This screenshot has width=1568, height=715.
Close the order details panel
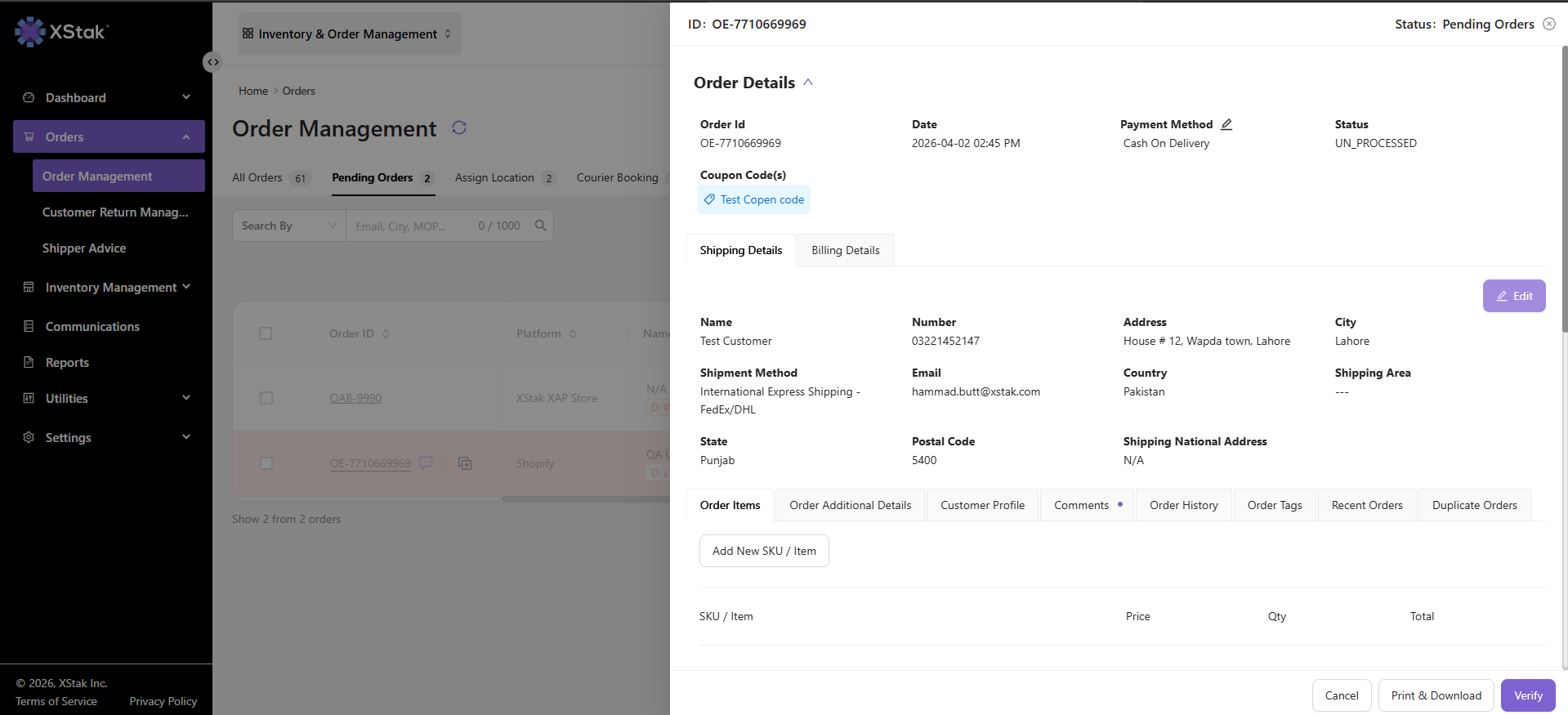pos(1549,24)
